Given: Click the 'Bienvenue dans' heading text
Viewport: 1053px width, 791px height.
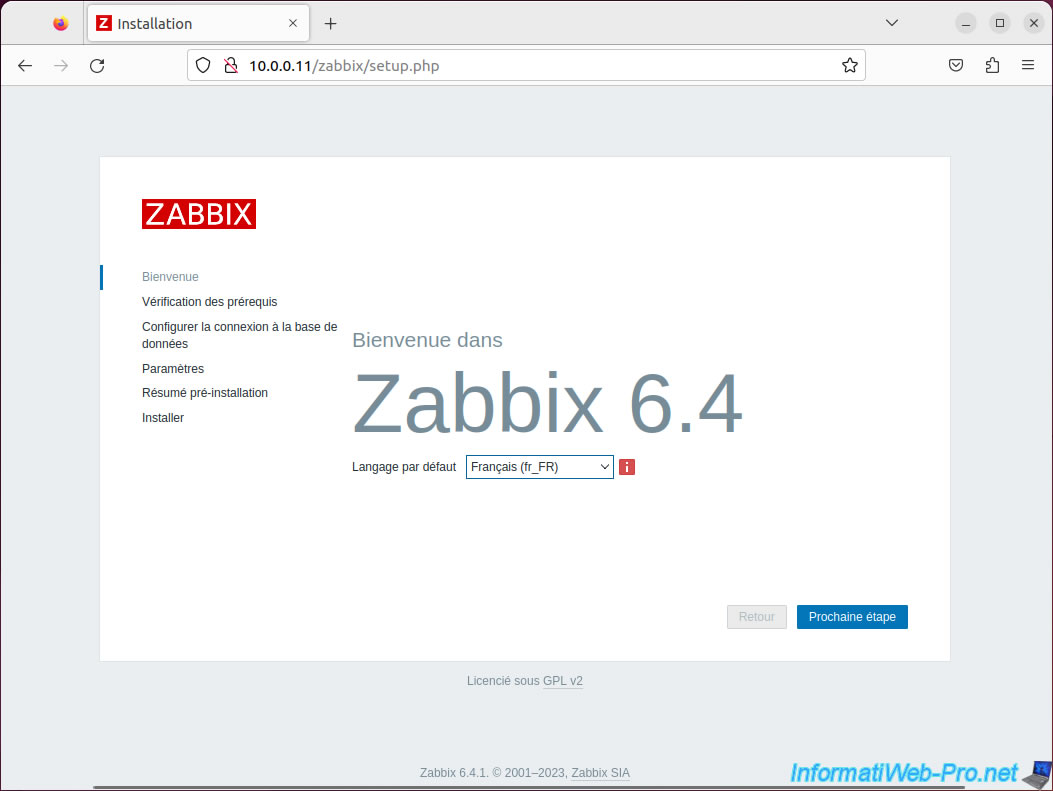Looking at the screenshot, I should point(427,340).
